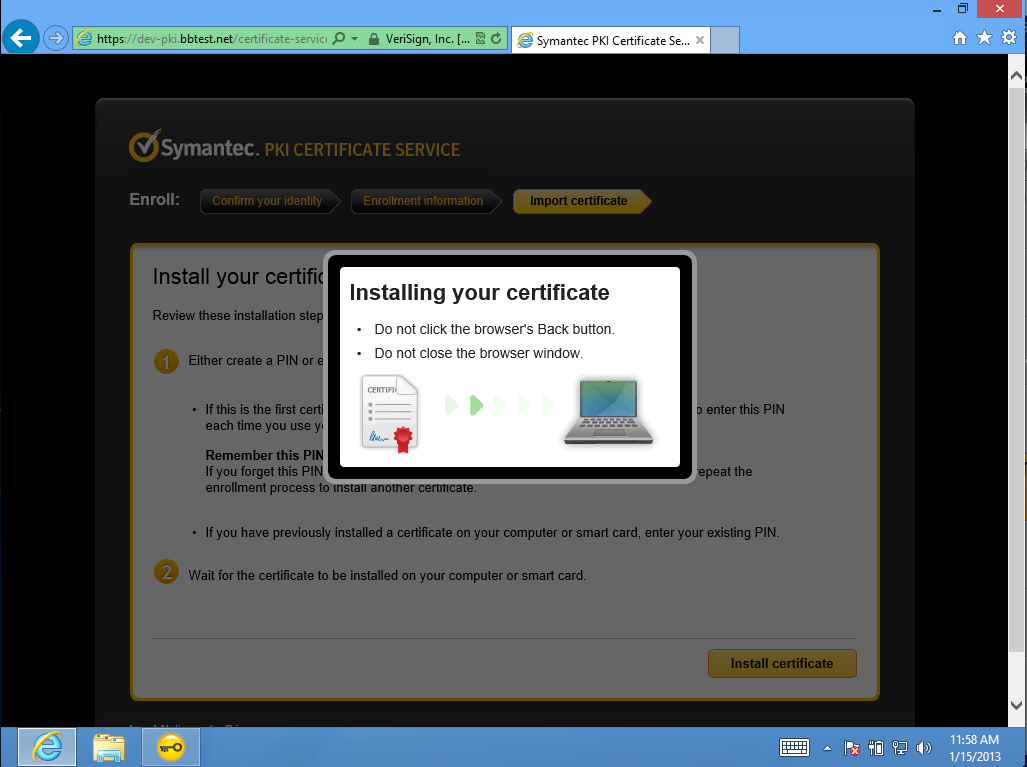Click the scrollbar down arrow

click(x=1017, y=705)
